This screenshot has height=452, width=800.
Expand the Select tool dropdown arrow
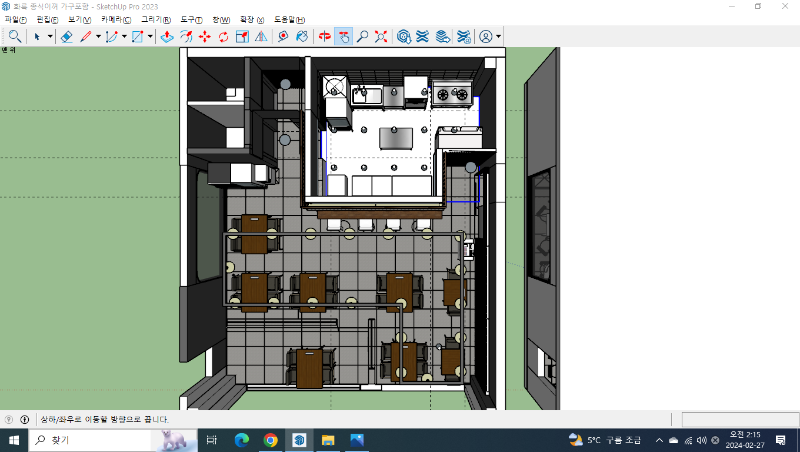pos(50,36)
